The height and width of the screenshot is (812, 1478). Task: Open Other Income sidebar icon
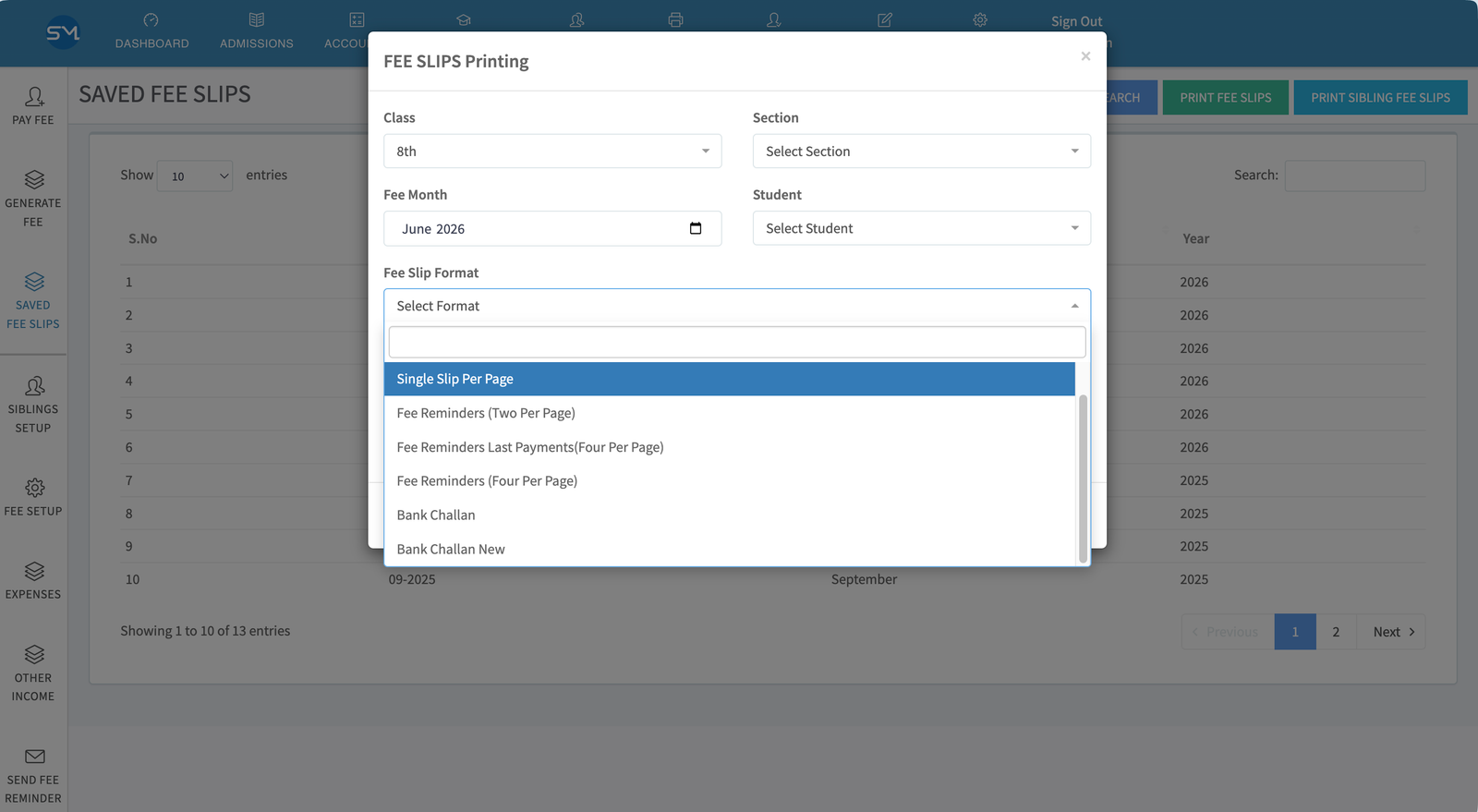coord(34,654)
